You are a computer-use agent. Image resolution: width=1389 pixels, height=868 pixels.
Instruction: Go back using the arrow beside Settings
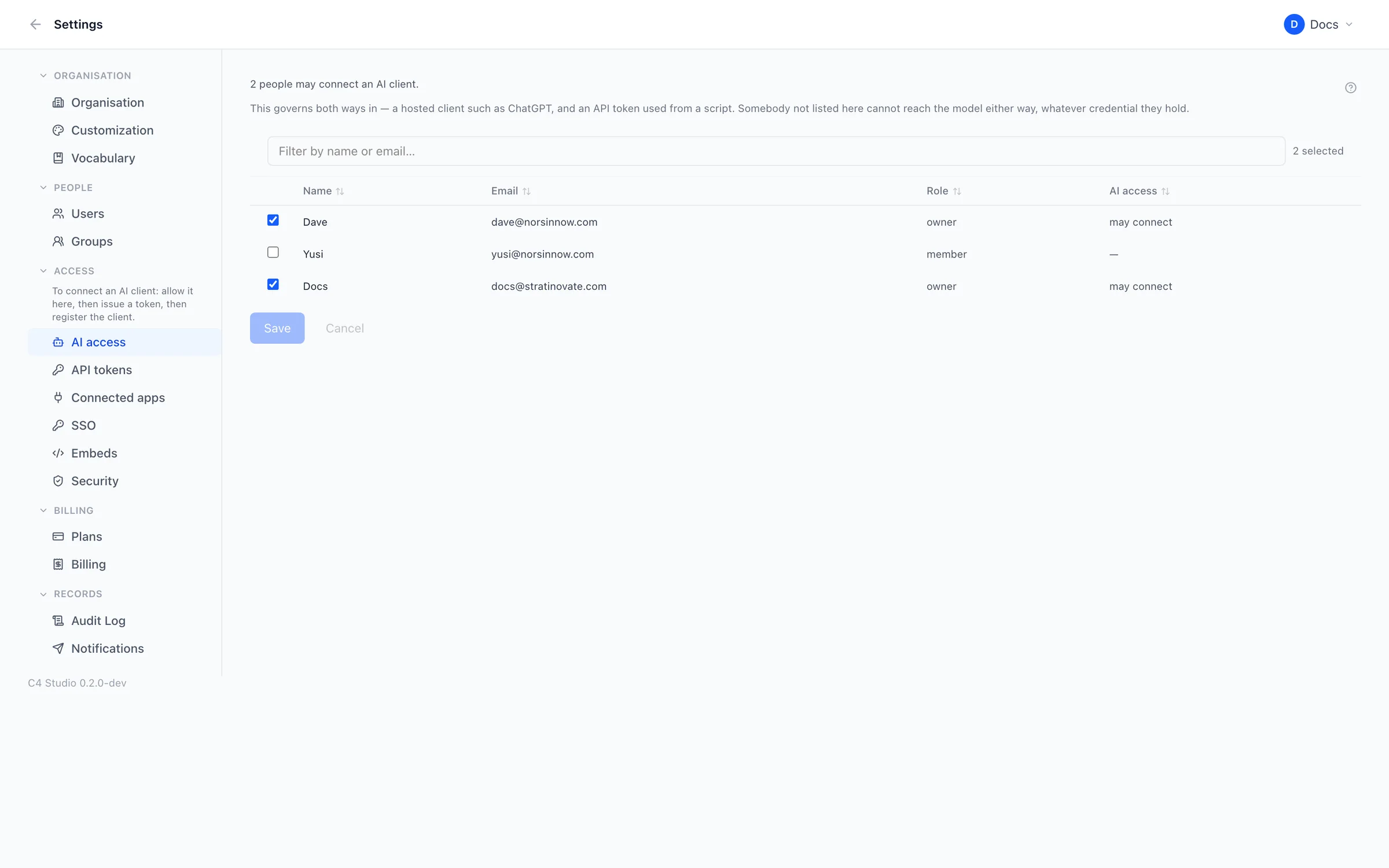click(35, 24)
